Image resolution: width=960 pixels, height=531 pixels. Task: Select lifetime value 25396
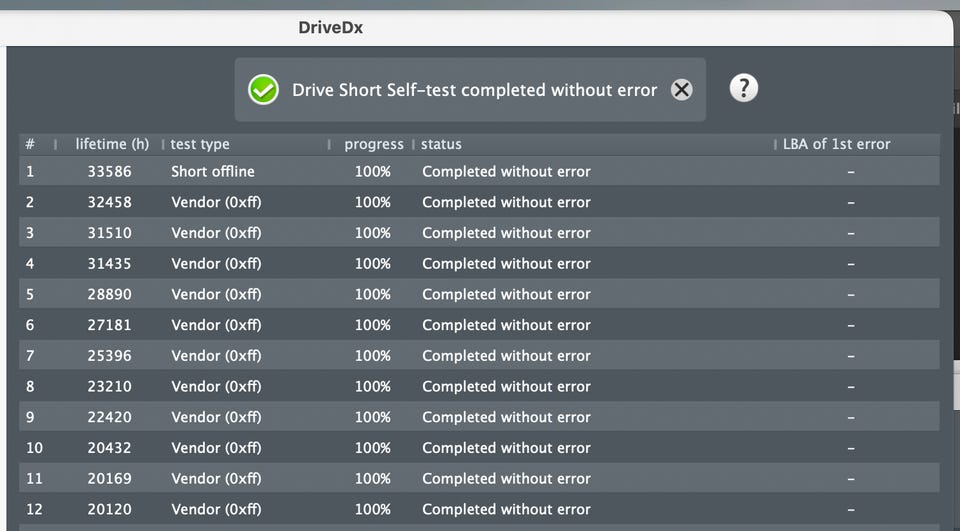click(x=110, y=356)
